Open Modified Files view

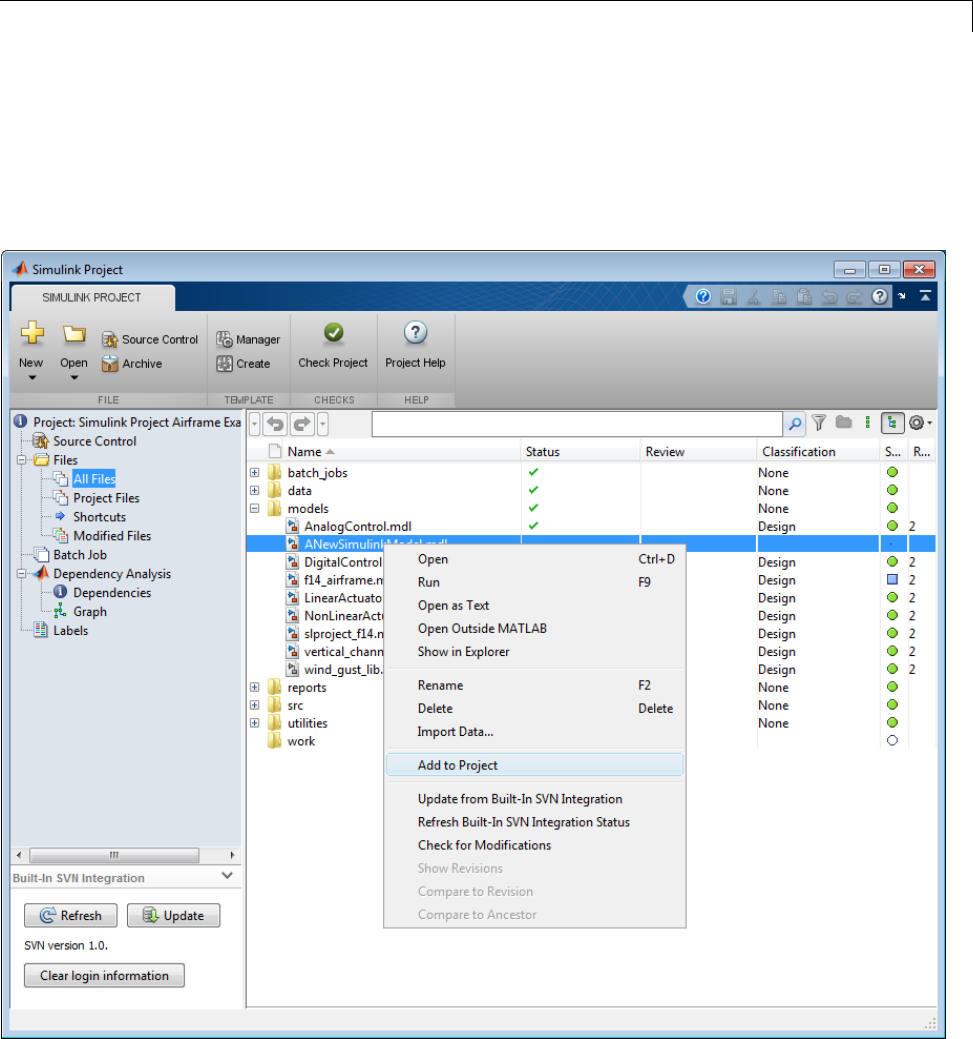tap(111, 536)
